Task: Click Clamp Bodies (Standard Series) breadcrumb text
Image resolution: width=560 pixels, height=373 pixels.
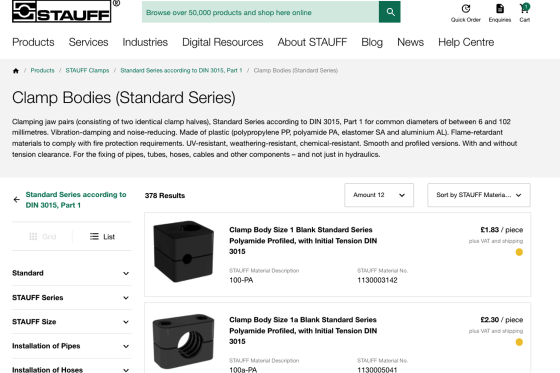Action: pyautogui.click(x=296, y=70)
